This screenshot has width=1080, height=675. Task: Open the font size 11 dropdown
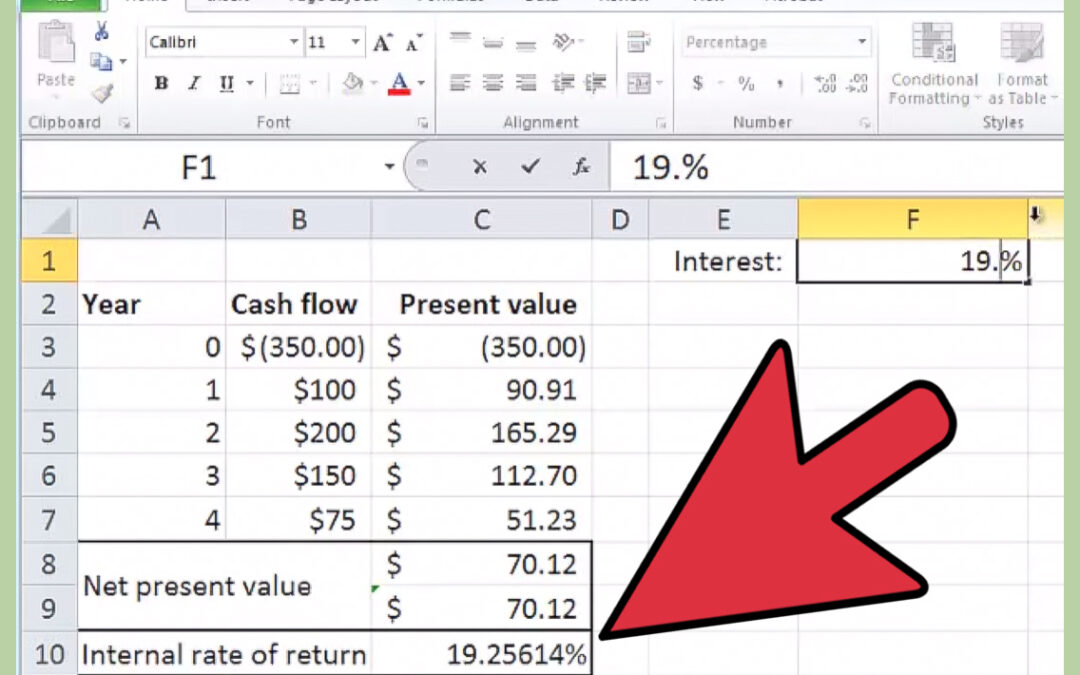coord(355,42)
